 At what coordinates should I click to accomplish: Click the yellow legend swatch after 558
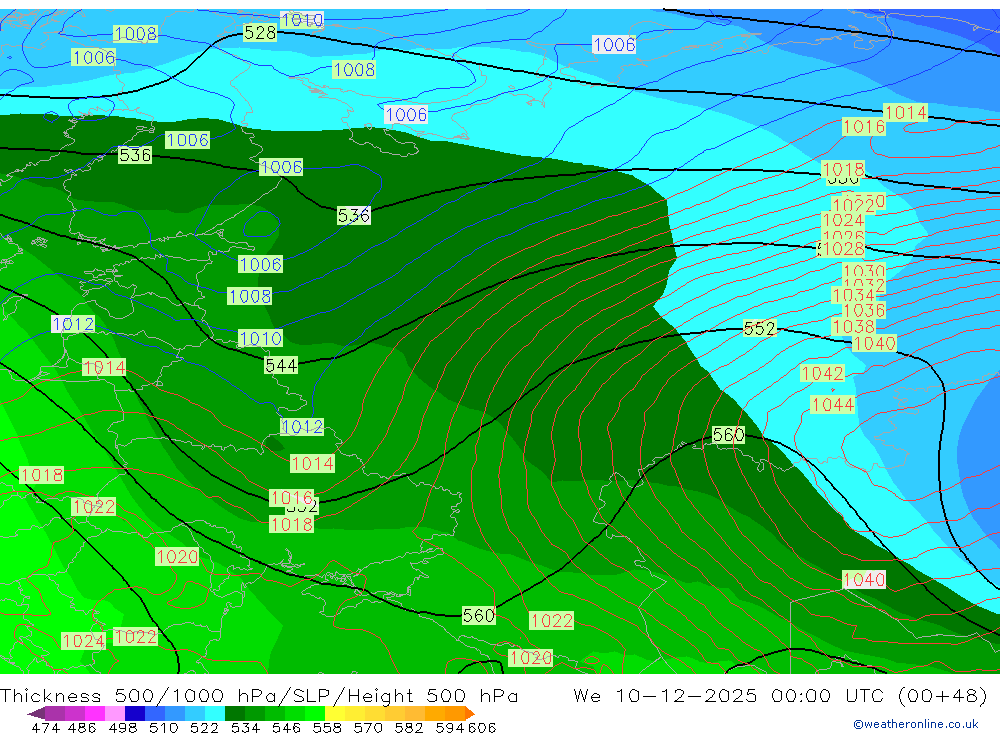[335, 713]
